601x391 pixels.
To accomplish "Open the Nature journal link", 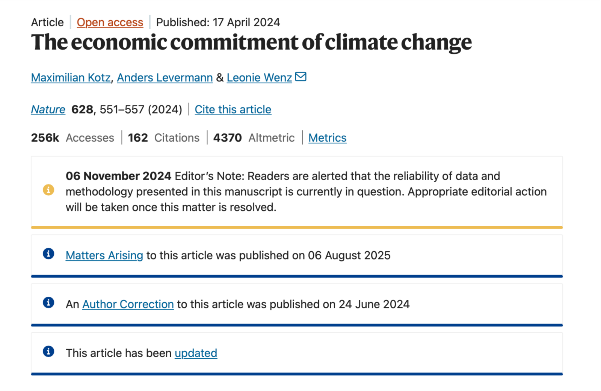I will click(x=48, y=109).
